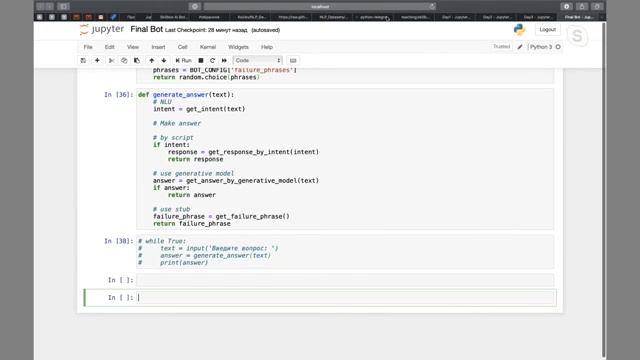Click the 'return random.choice(phrases)' line
This screenshot has height=360, width=640.
(206, 77)
